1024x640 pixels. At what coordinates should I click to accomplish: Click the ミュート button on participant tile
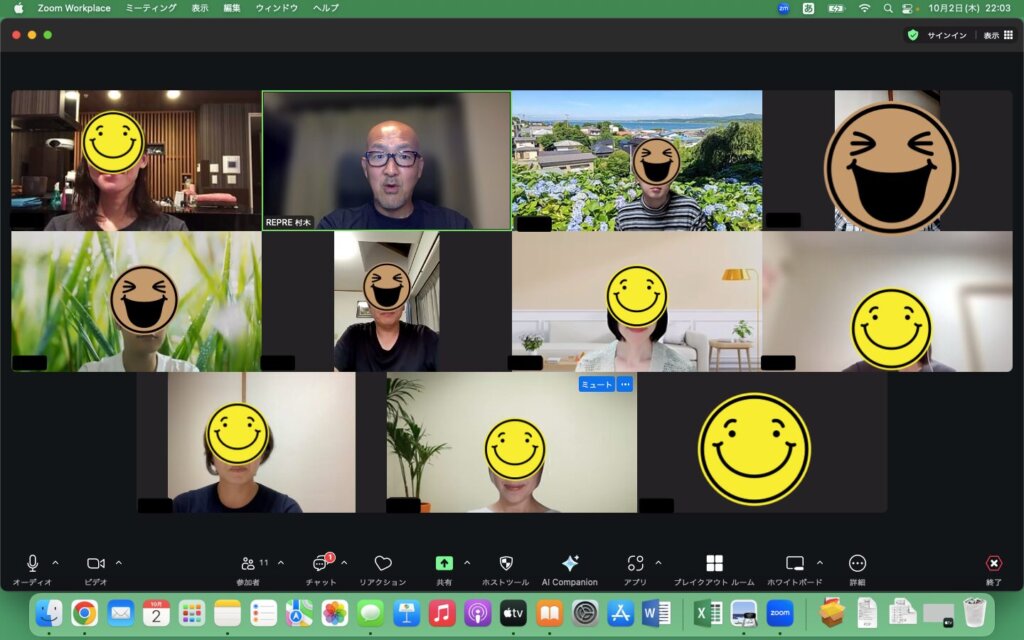[x=596, y=385]
